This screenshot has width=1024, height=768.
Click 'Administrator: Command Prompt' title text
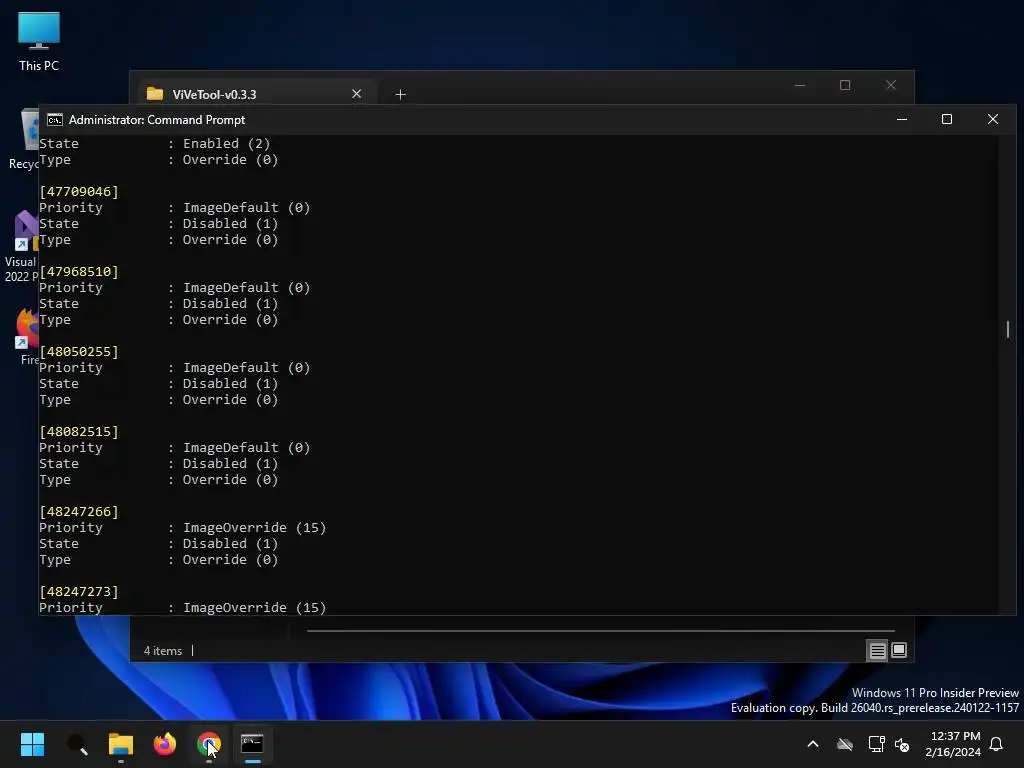(157, 120)
